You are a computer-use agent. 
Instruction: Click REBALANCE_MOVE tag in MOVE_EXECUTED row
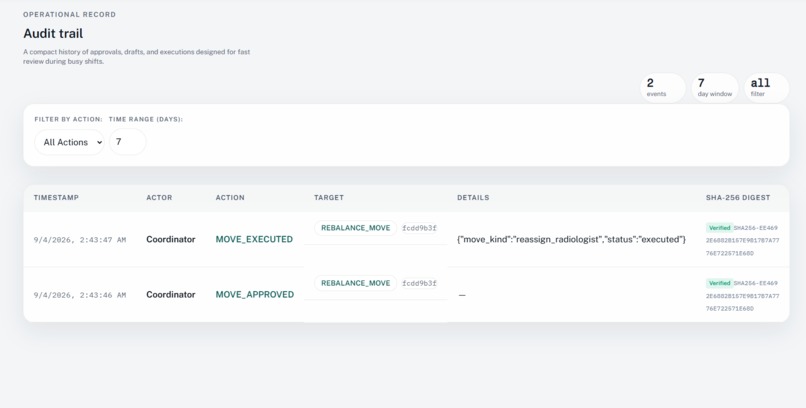356,228
